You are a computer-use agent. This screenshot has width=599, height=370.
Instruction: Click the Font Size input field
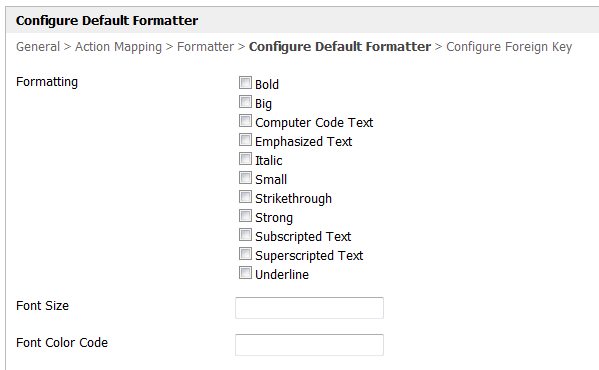tap(309, 308)
